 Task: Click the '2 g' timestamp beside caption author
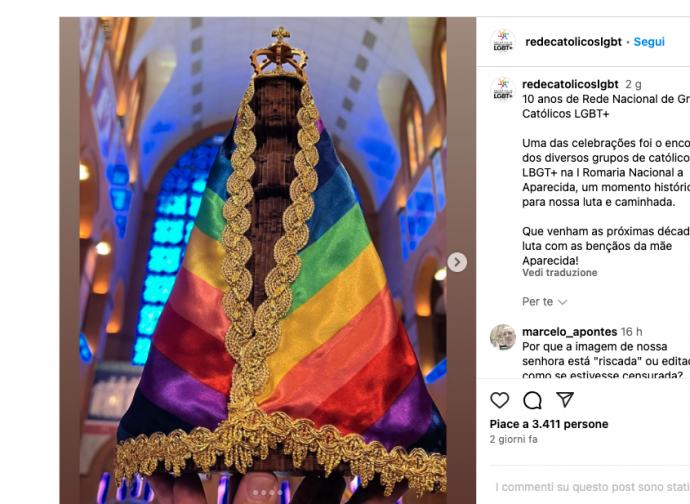click(x=633, y=84)
